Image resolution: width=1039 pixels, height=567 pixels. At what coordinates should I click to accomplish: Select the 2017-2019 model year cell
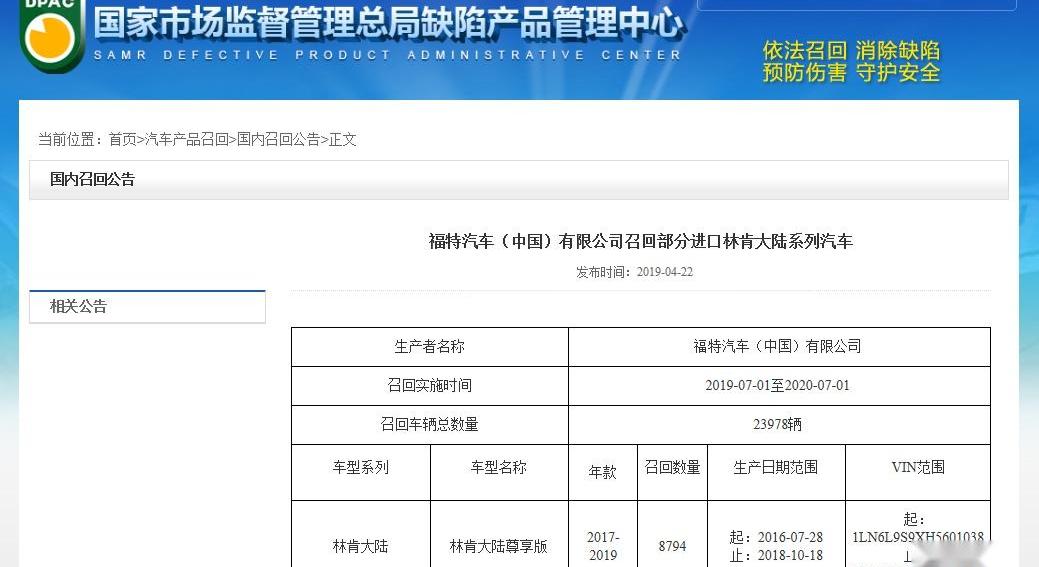click(x=602, y=534)
